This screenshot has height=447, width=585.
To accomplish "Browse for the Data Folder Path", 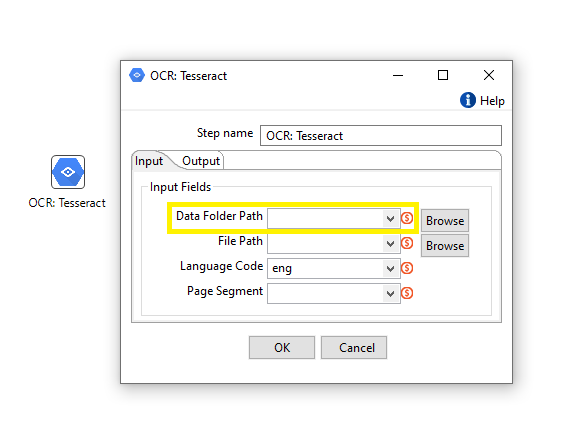I will (445, 221).
